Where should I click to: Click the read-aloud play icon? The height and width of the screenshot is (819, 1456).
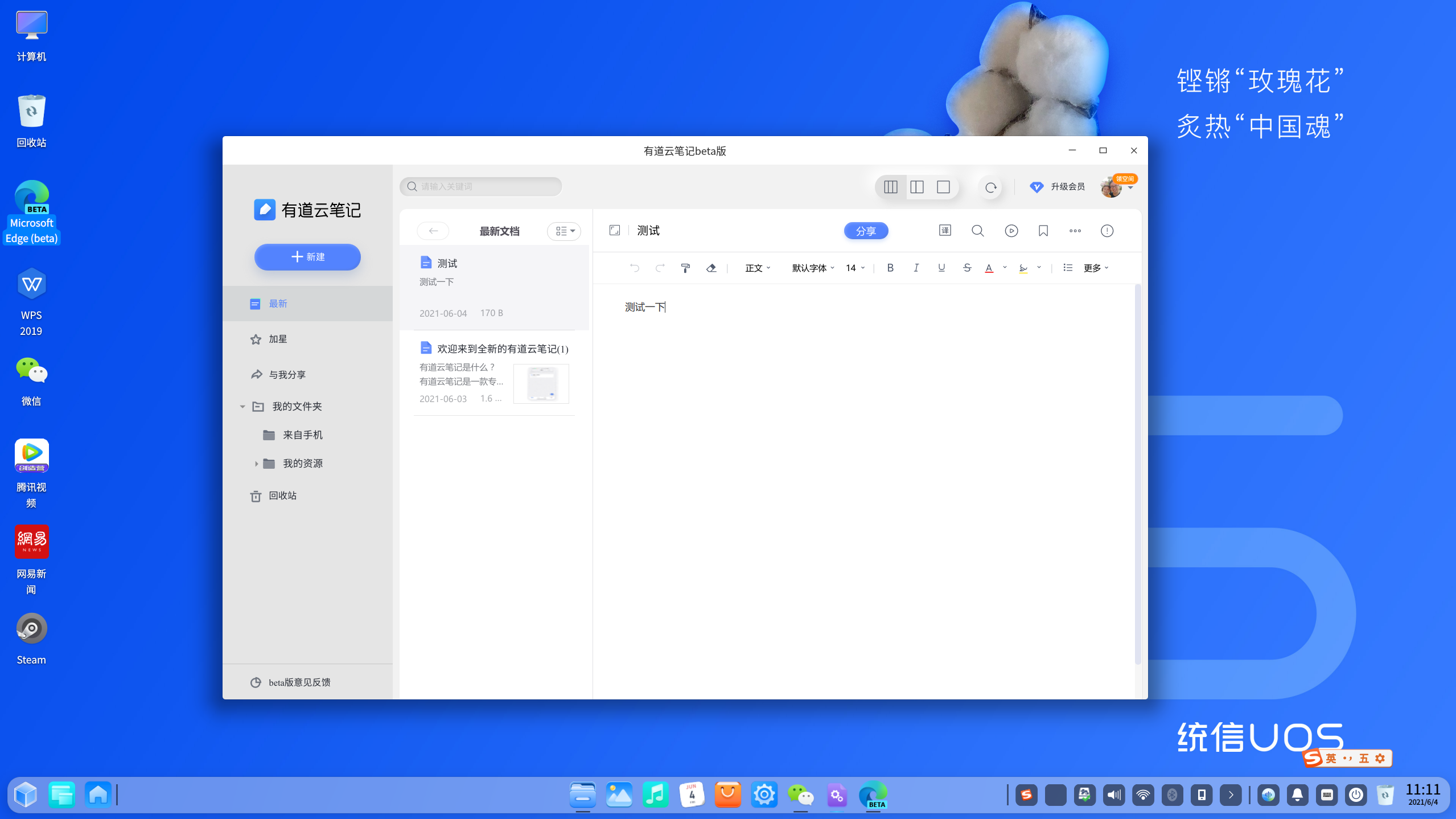(x=1011, y=231)
